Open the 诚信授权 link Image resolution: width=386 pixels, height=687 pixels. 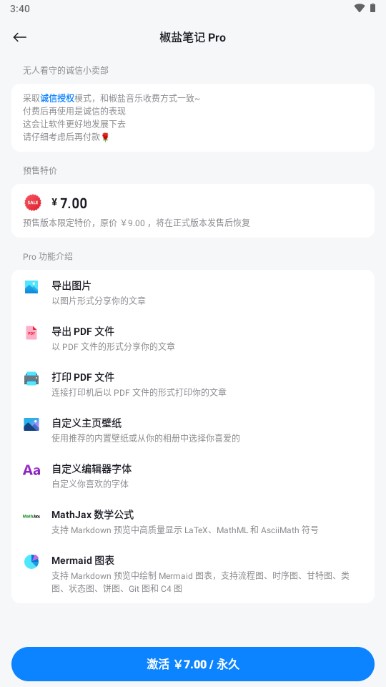tap(57, 98)
